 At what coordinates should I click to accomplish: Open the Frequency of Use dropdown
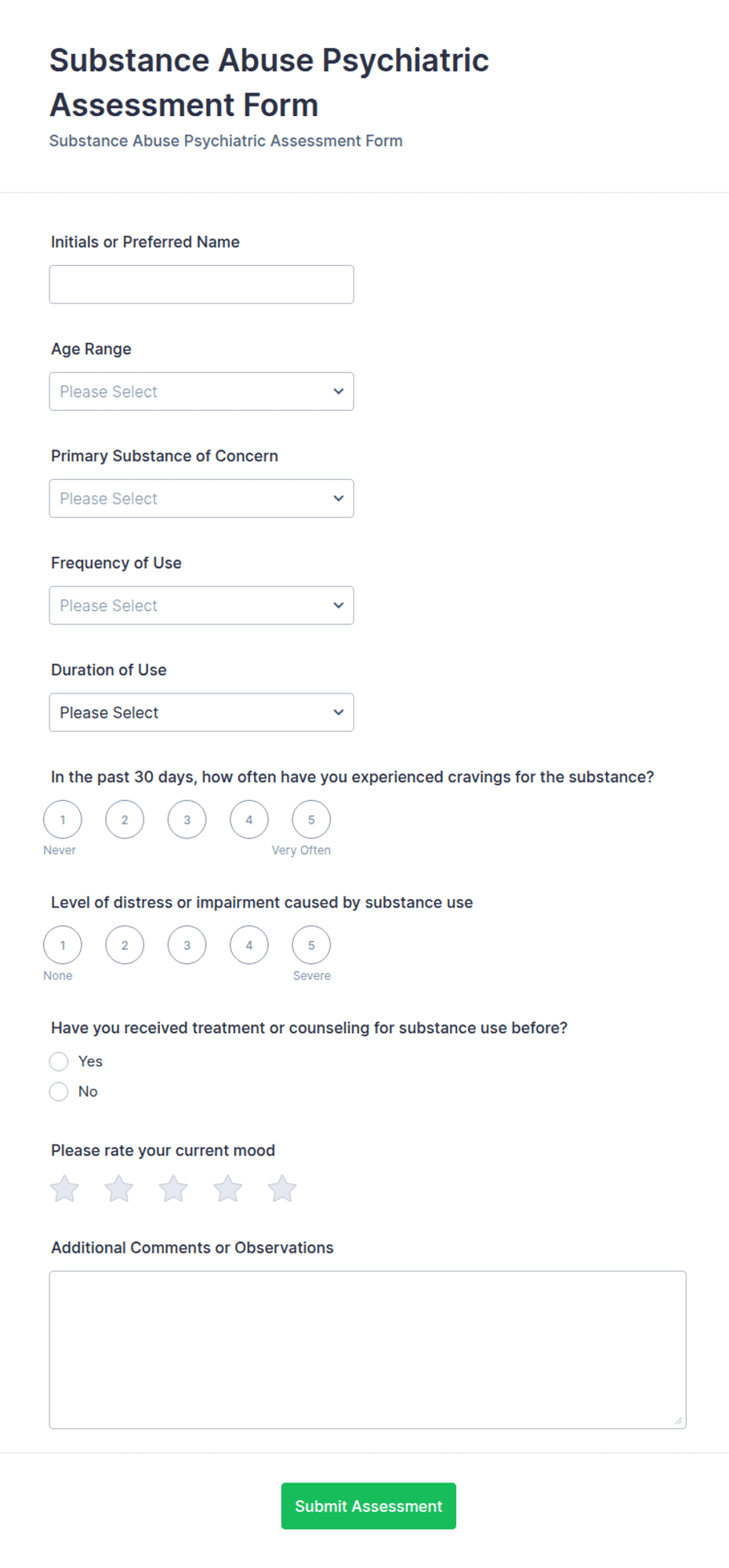[201, 606]
